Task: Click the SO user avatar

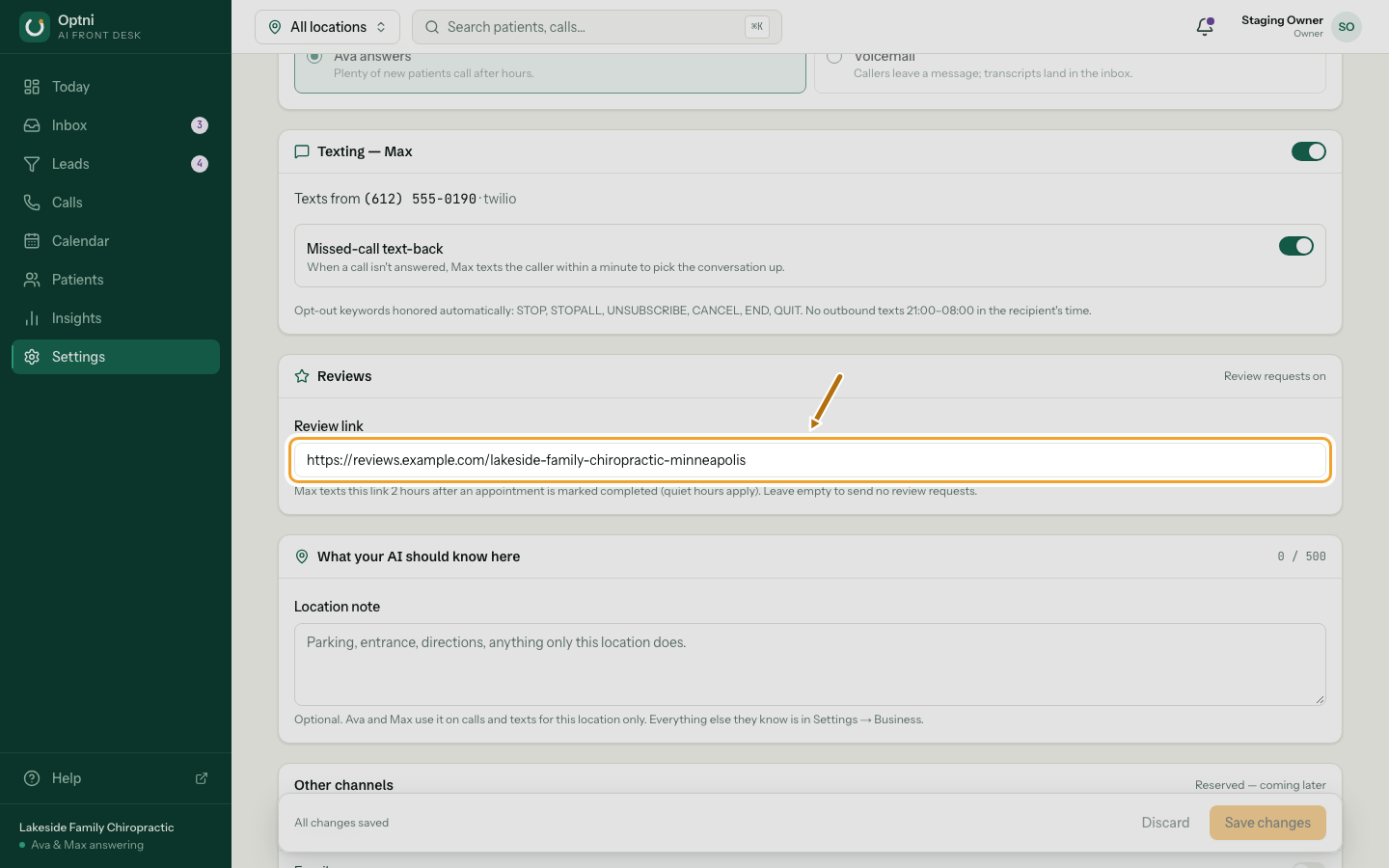Action: pyautogui.click(x=1347, y=27)
